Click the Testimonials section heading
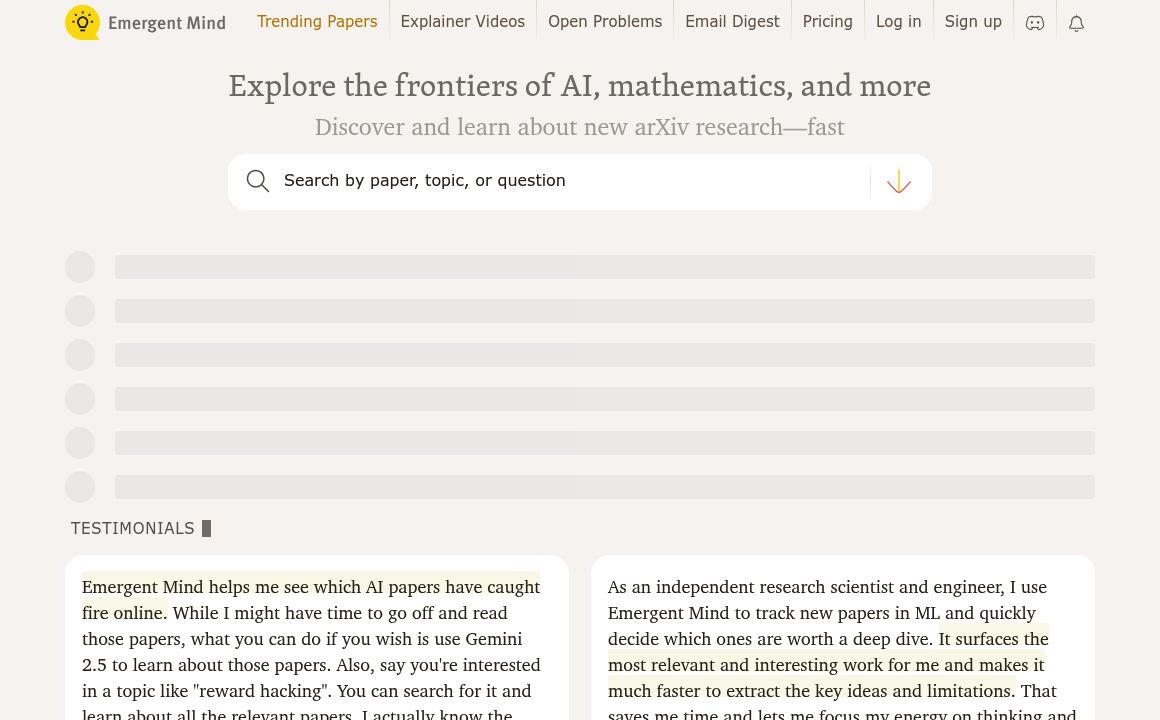 (133, 529)
